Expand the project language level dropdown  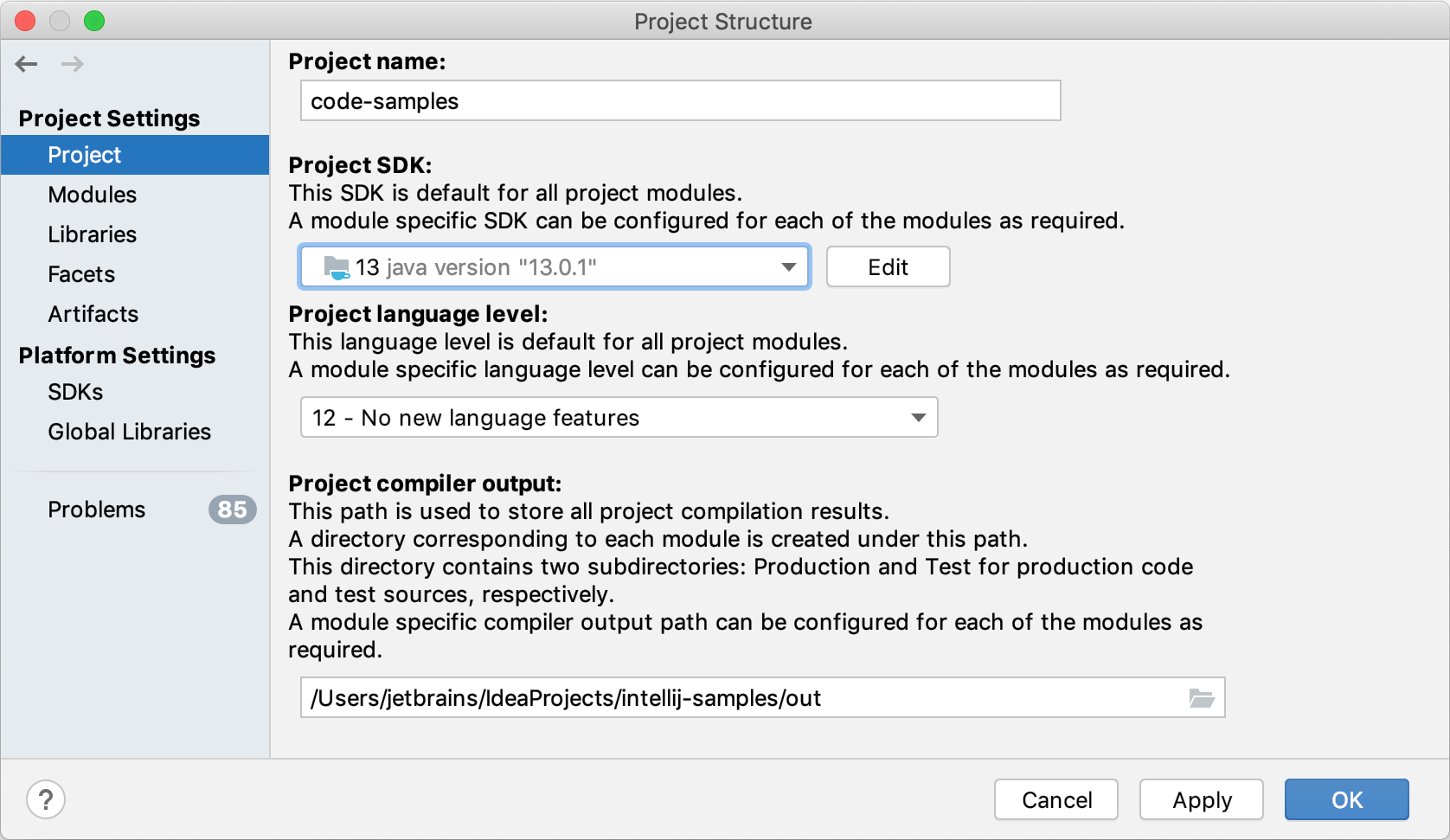918,418
